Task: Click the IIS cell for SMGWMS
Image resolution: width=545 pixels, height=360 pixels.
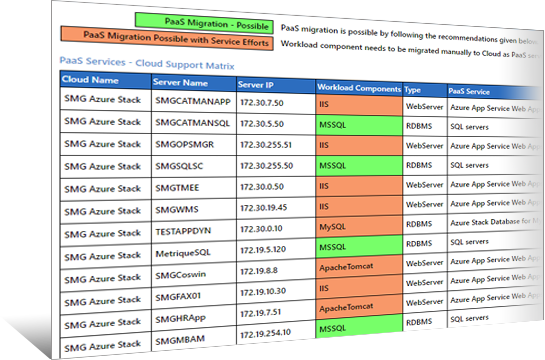Action: (x=359, y=206)
